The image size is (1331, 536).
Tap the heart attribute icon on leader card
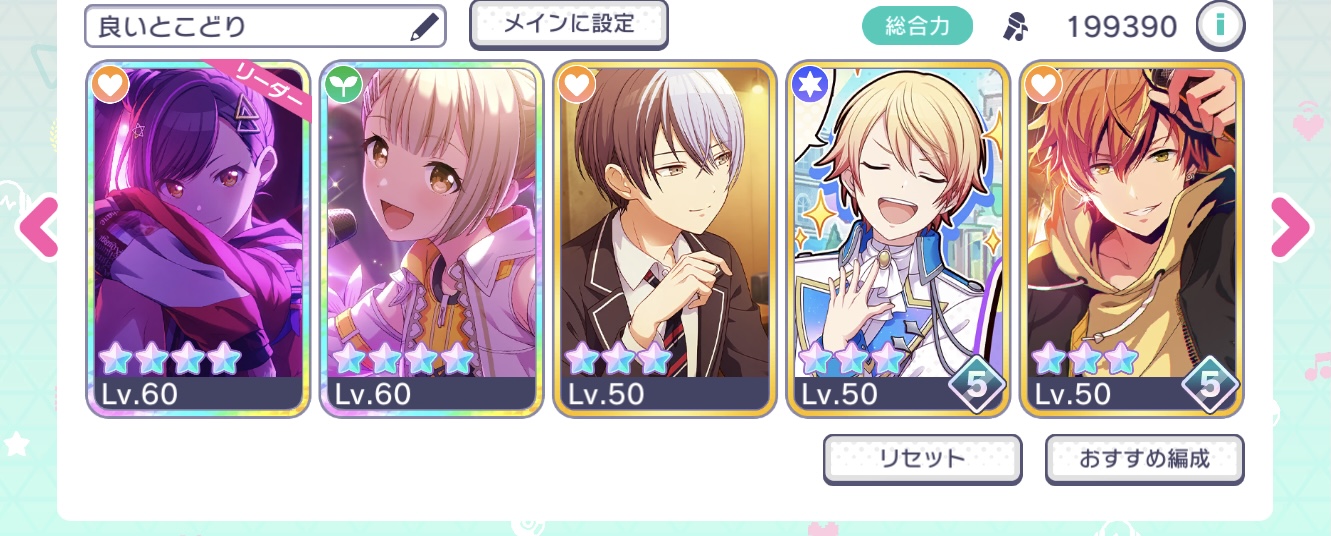tap(110, 85)
